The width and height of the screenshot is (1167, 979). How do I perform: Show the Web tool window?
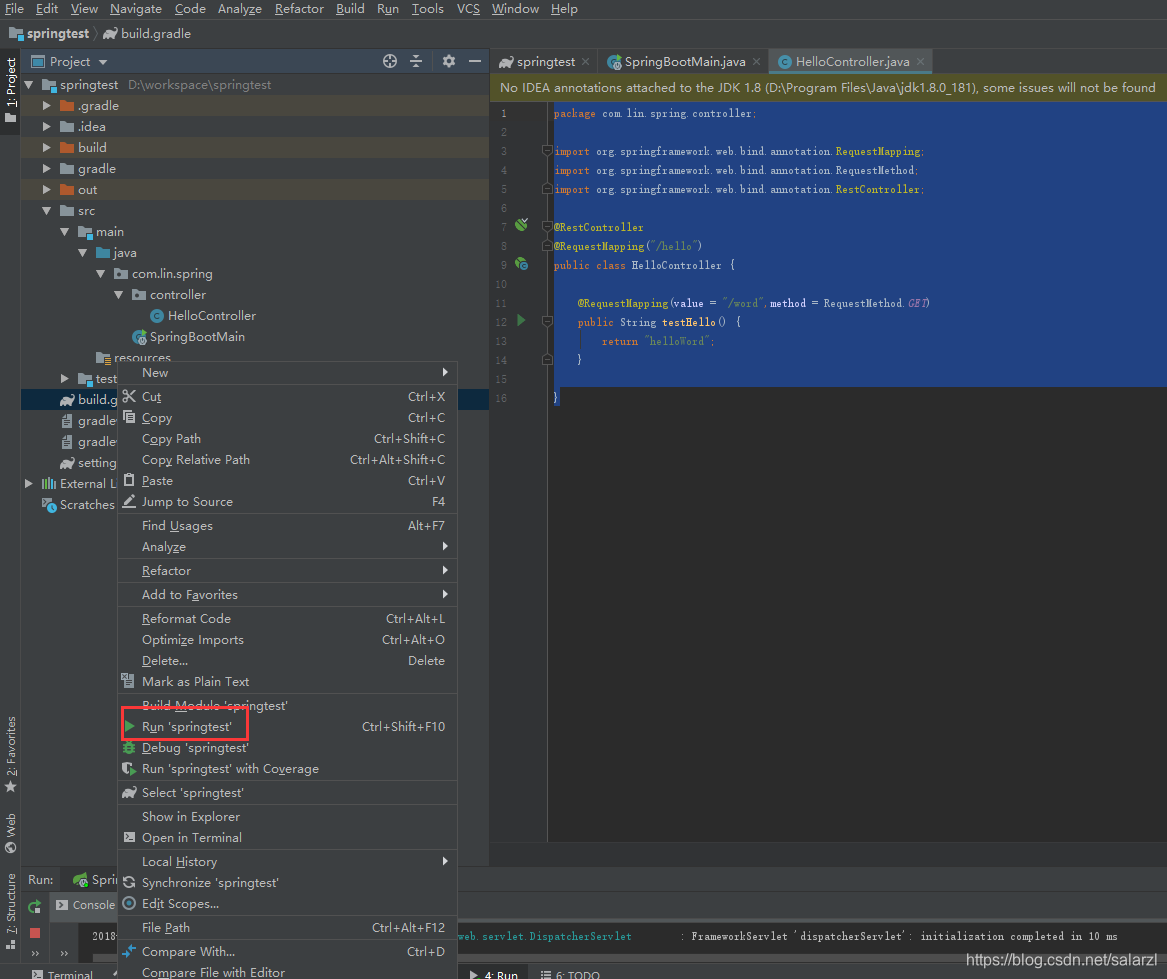tap(11, 830)
